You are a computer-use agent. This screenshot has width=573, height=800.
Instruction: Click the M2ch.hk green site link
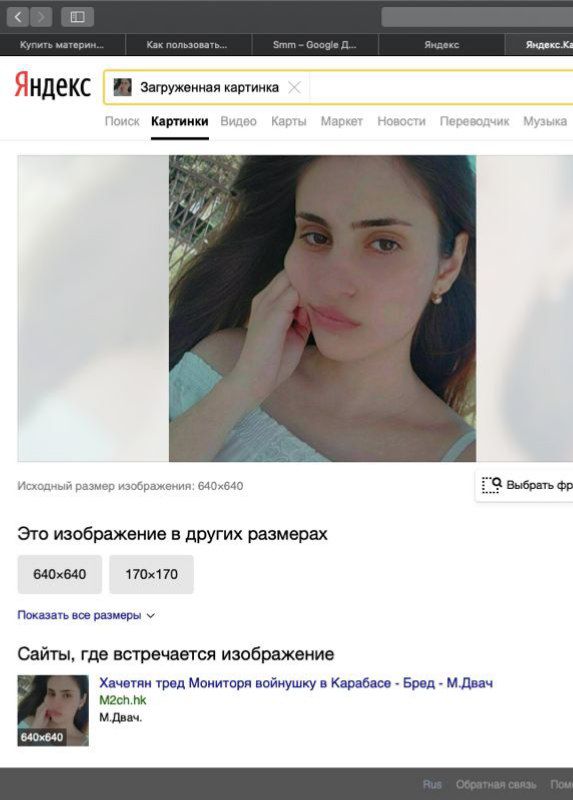point(122,701)
